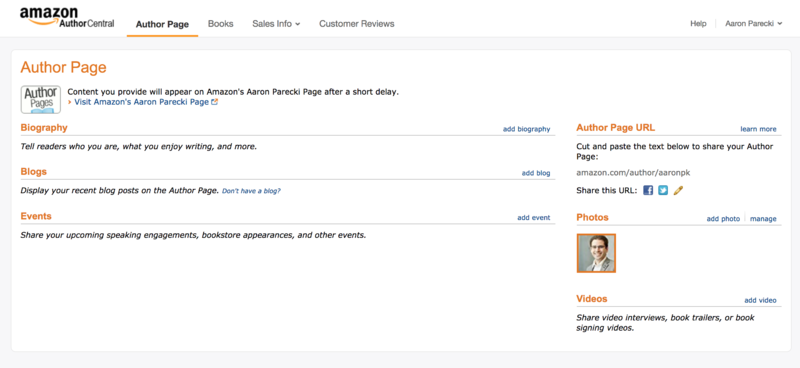
Task: Click the add biography link
Action: click(527, 129)
